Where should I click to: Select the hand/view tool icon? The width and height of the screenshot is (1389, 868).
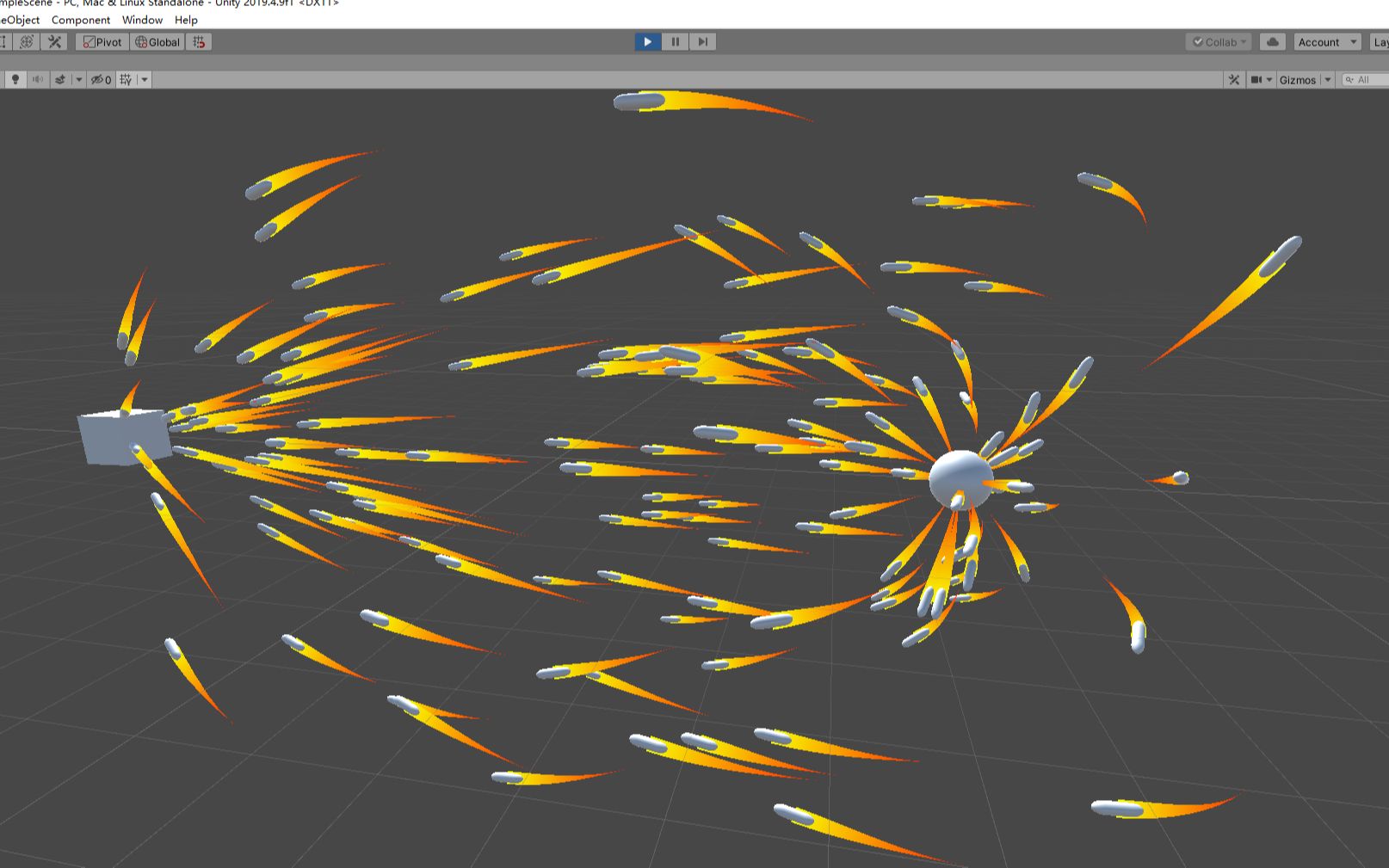point(4,41)
